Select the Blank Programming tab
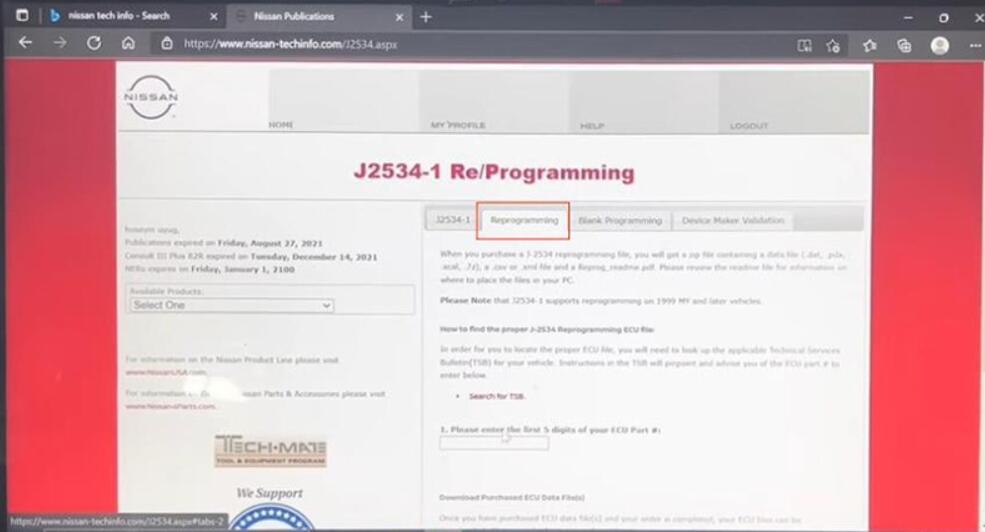 (620, 220)
